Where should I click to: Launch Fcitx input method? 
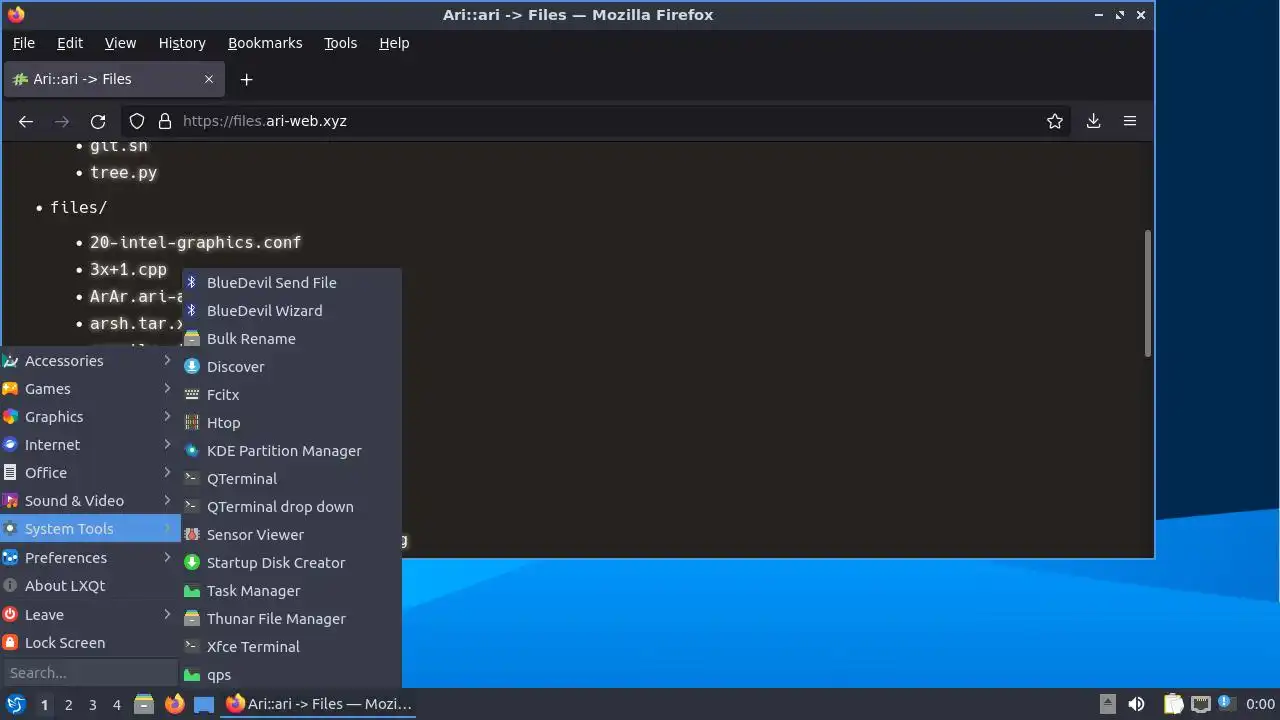[x=291, y=395]
